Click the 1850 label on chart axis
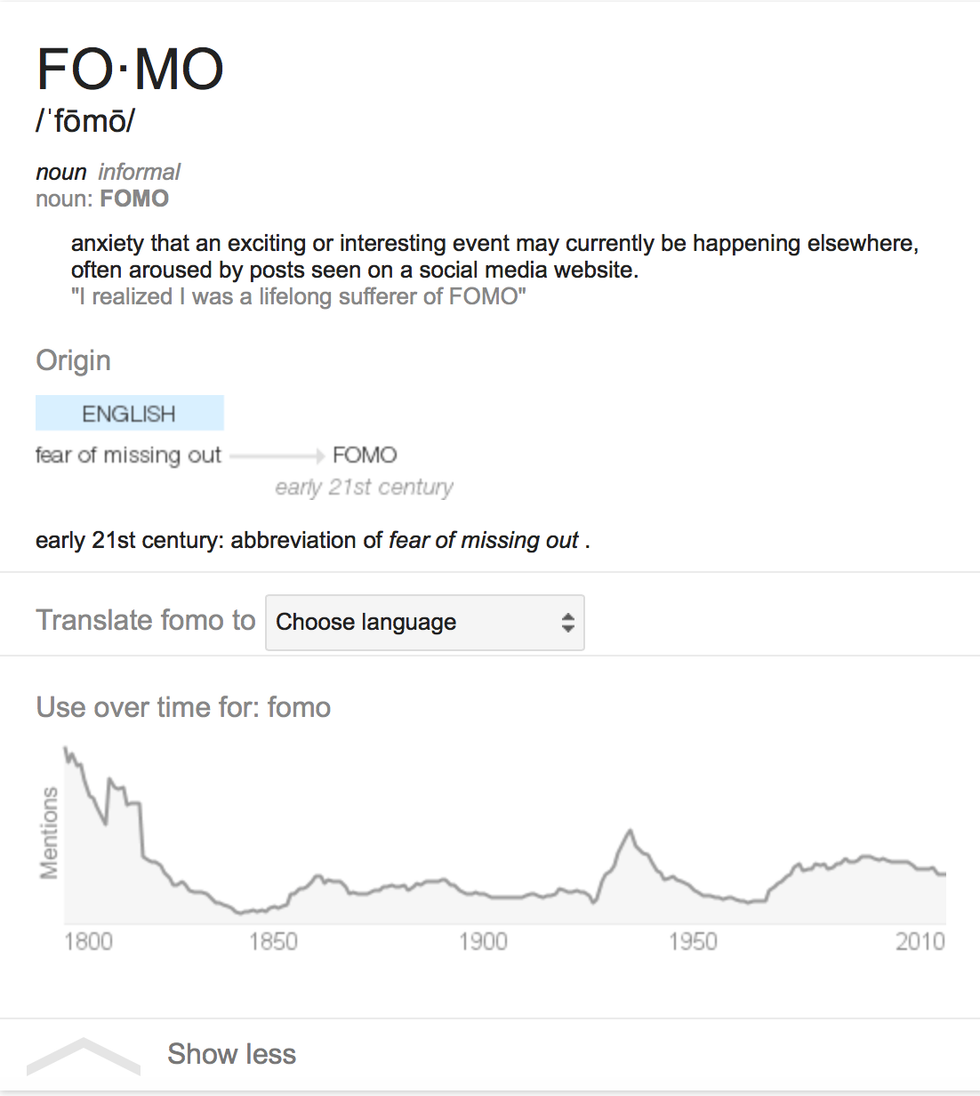The image size is (980, 1096). coord(272,942)
